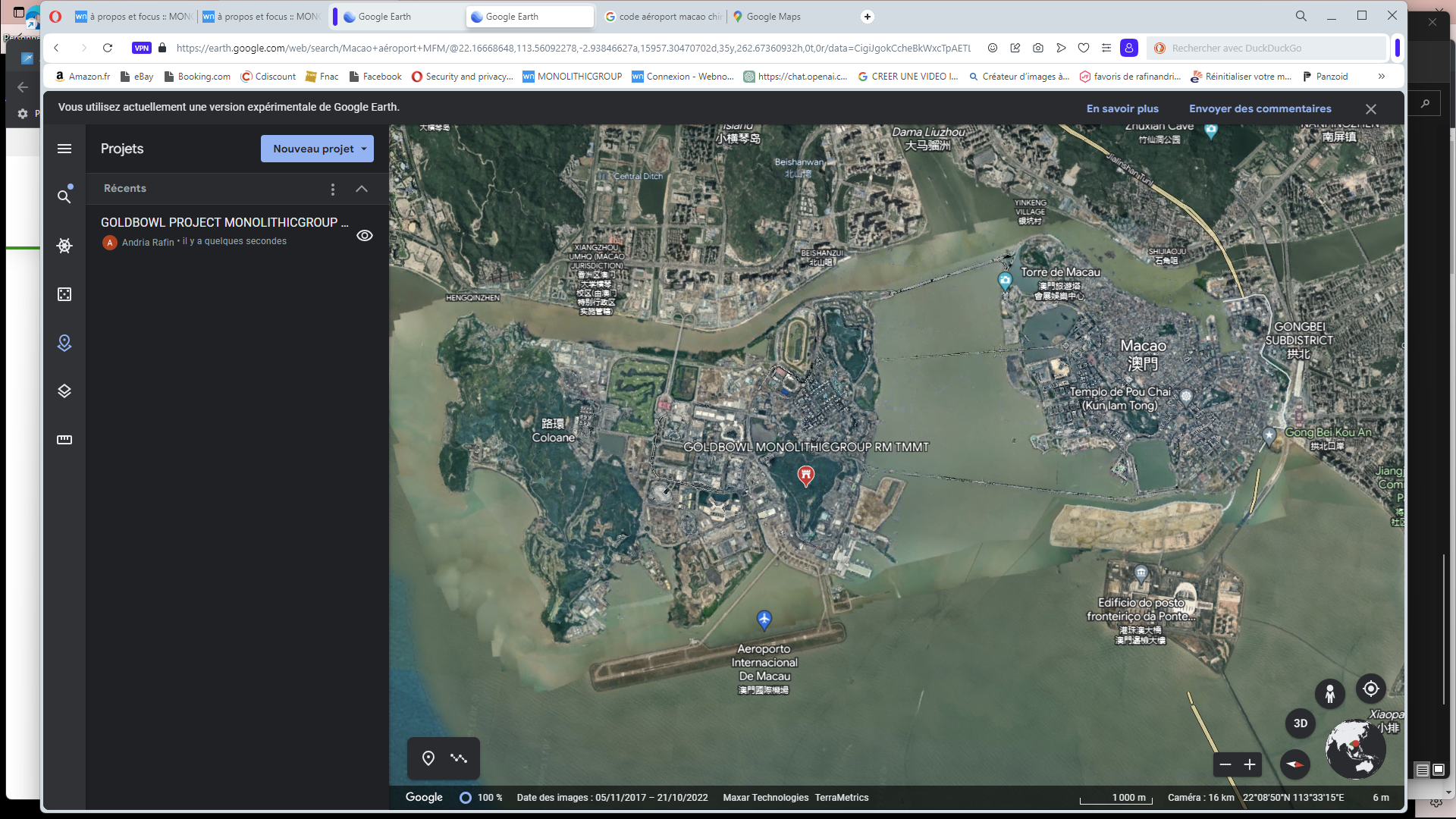Add a placemark with the pin tool
The width and height of the screenshot is (1456, 819).
(428, 758)
